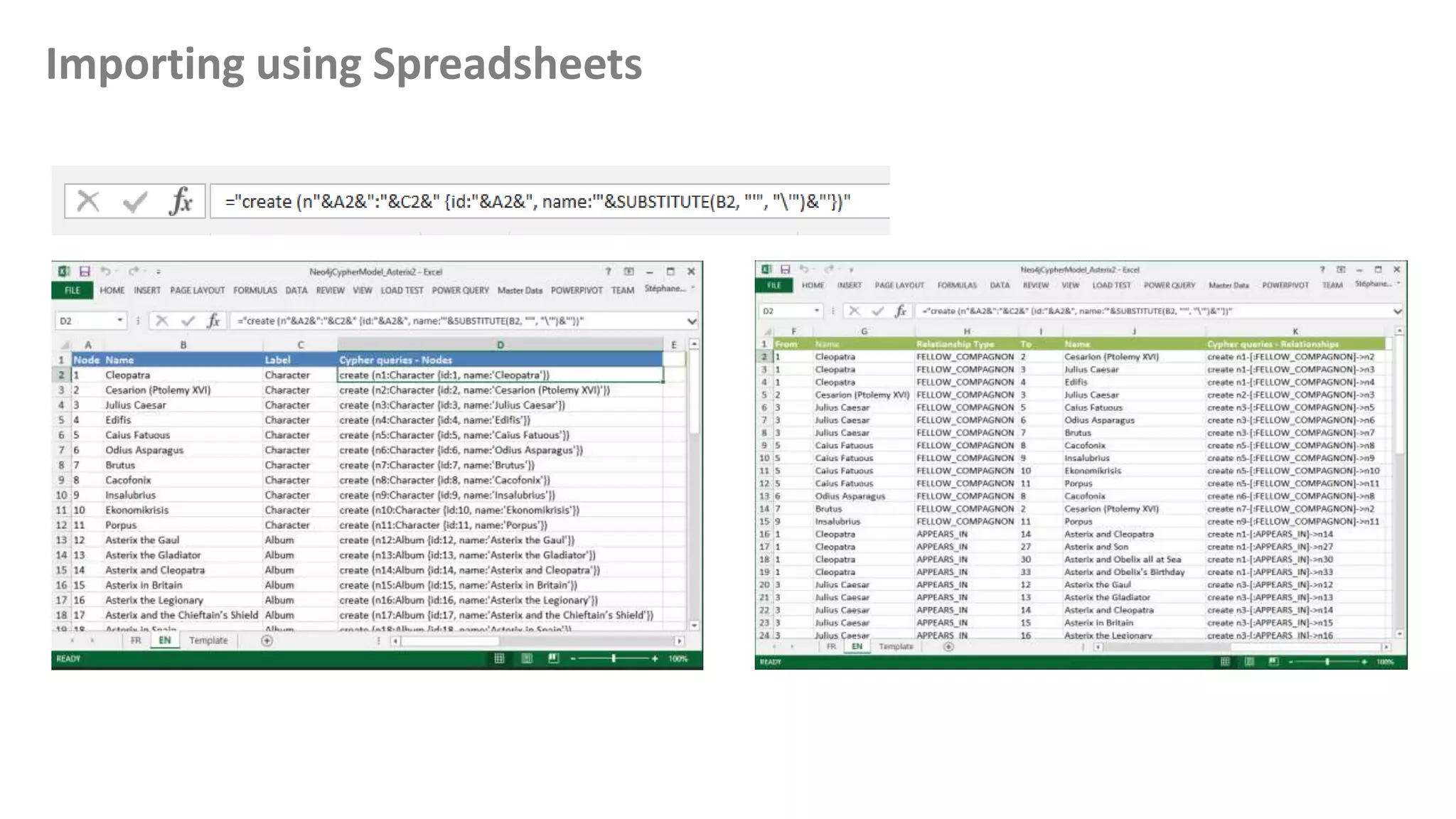Click the save icon in right Excel window
1456x819 pixels.
point(786,269)
